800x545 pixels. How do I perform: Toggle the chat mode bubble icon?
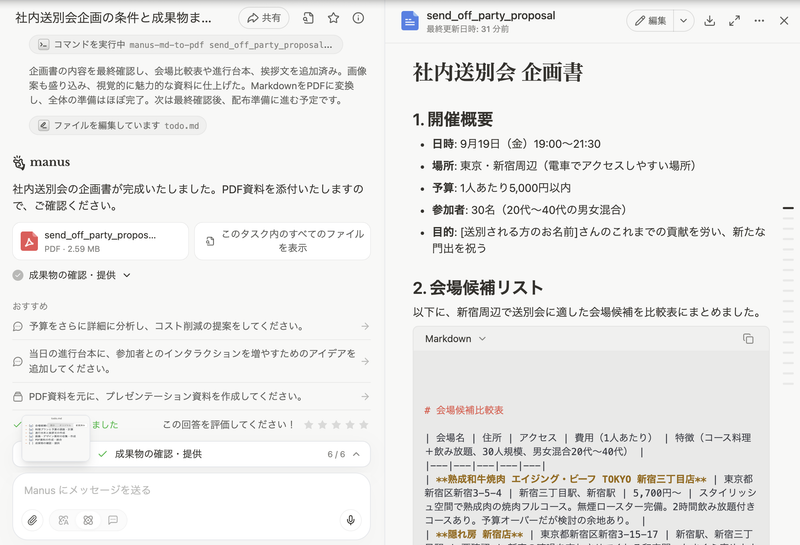(113, 520)
